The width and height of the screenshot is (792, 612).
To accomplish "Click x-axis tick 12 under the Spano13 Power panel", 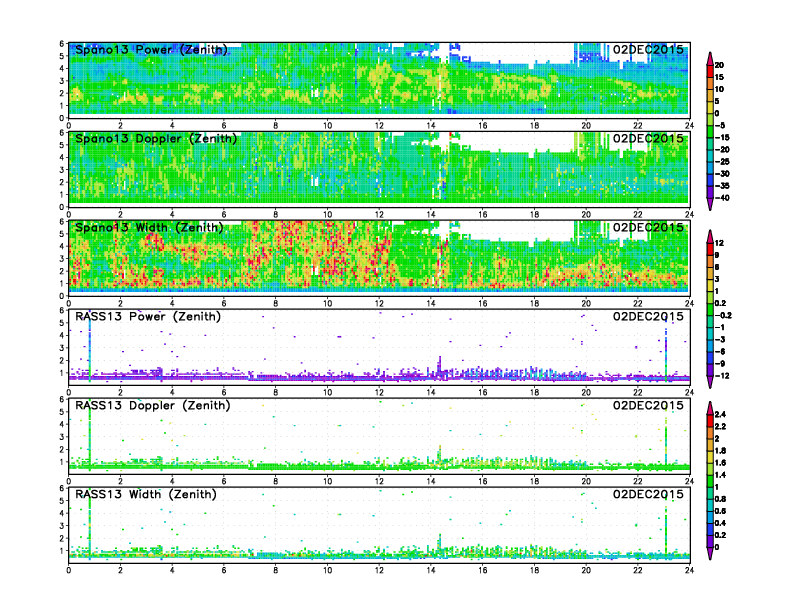I will tap(379, 126).
